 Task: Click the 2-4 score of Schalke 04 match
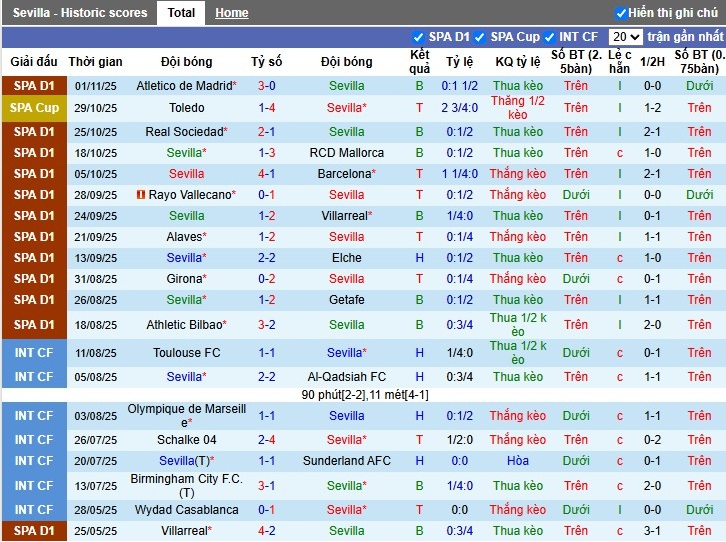click(x=267, y=440)
